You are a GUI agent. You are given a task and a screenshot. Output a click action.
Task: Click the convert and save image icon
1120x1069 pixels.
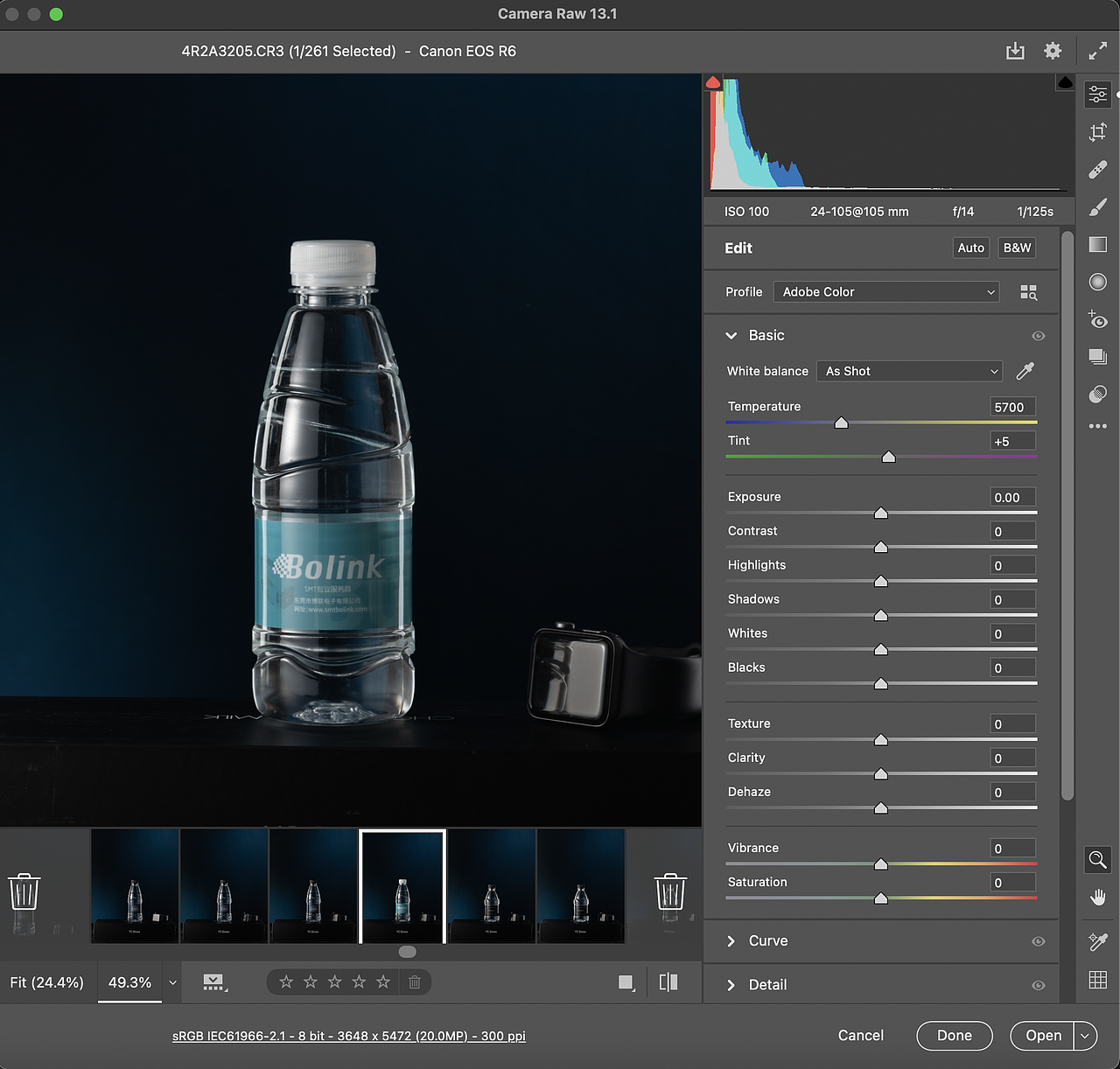point(1015,51)
